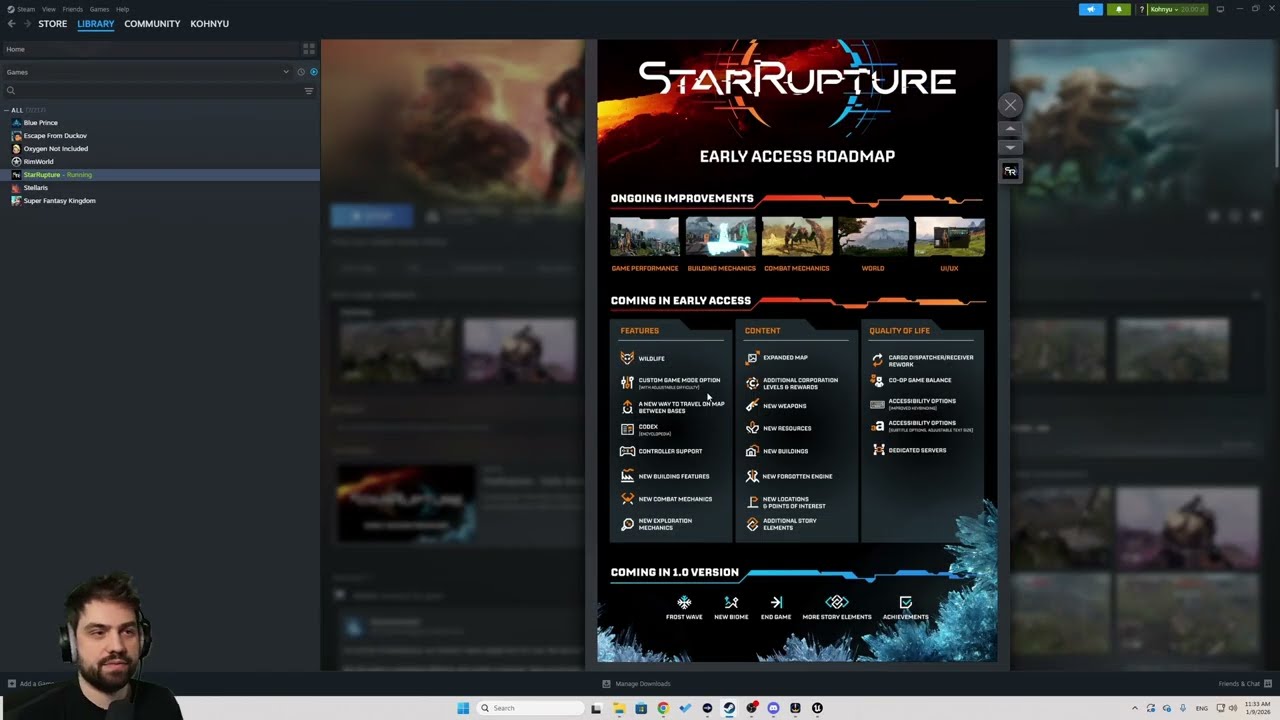This screenshot has height=720, width=1280.
Task: Click the Dedicated Servers icon
Action: (878, 450)
